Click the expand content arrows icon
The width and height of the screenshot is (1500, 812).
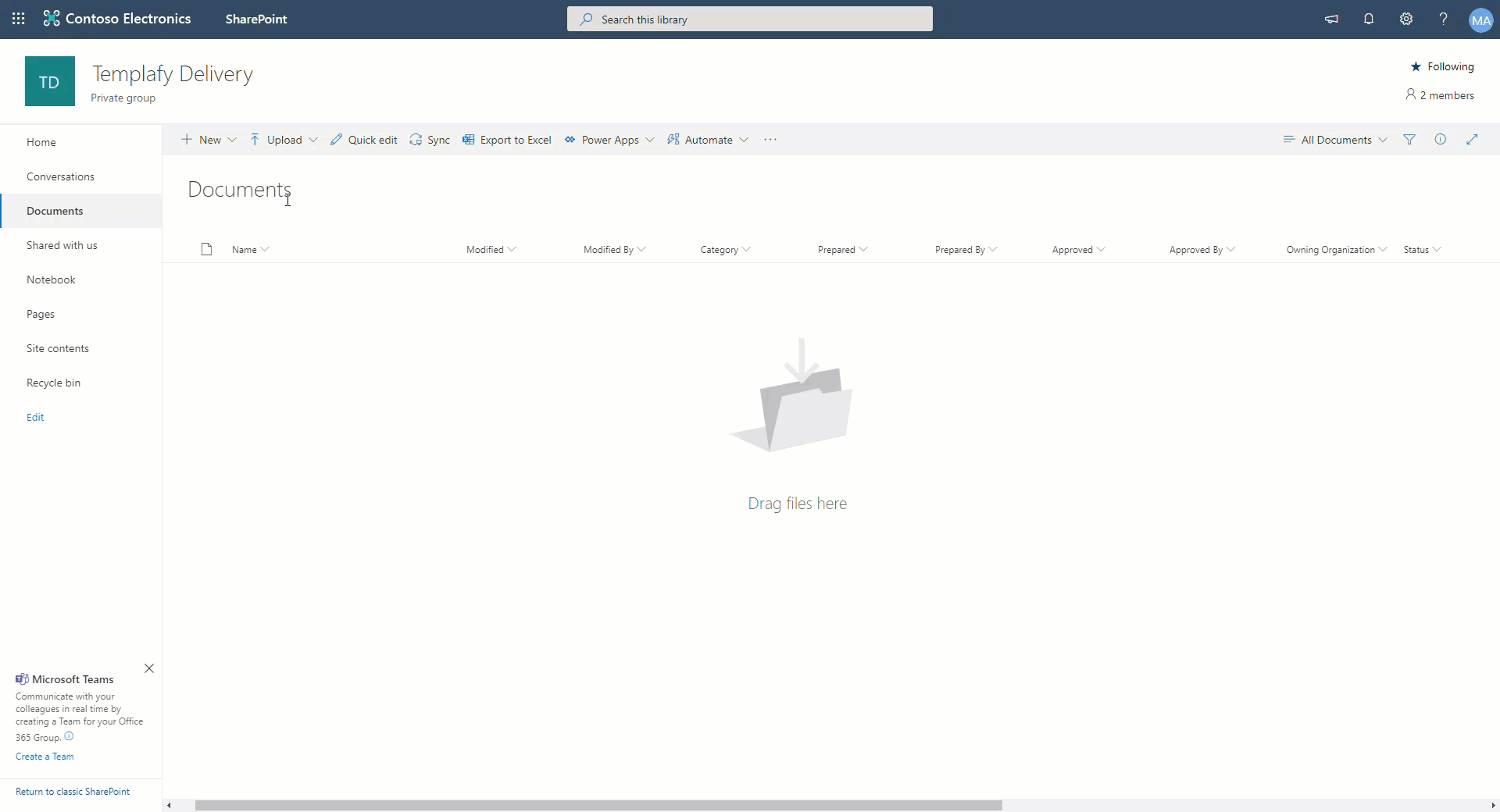(x=1472, y=140)
